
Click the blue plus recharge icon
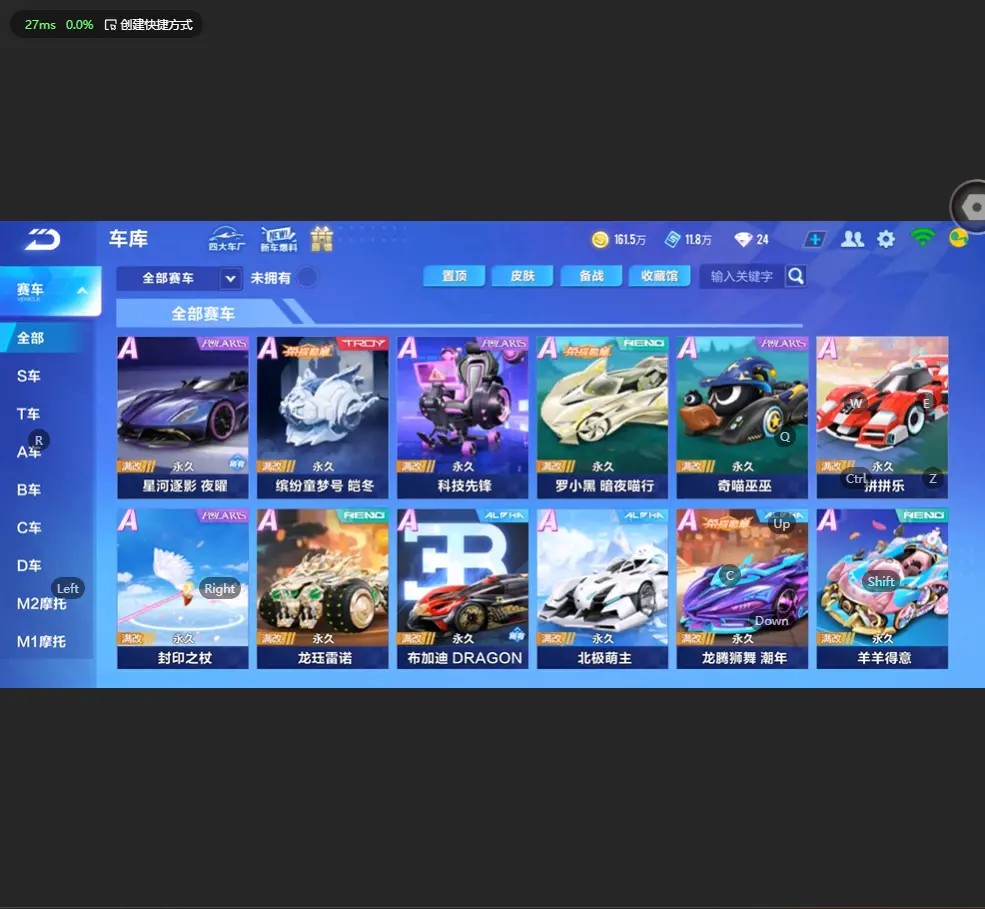tap(815, 239)
